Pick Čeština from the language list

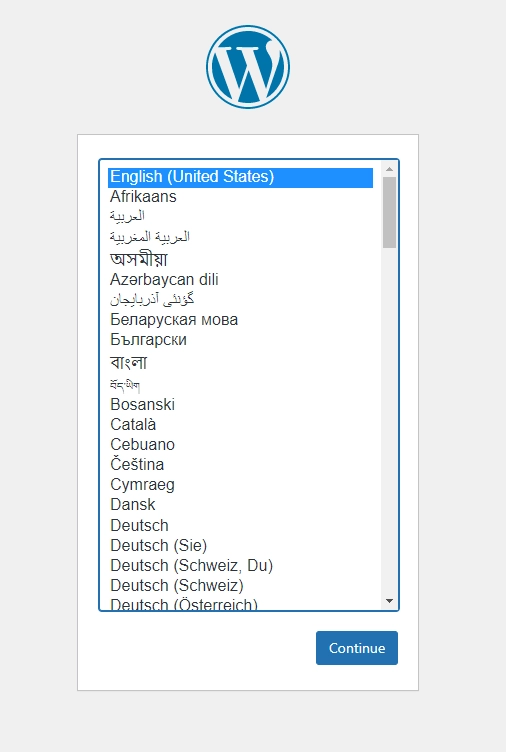(240, 465)
